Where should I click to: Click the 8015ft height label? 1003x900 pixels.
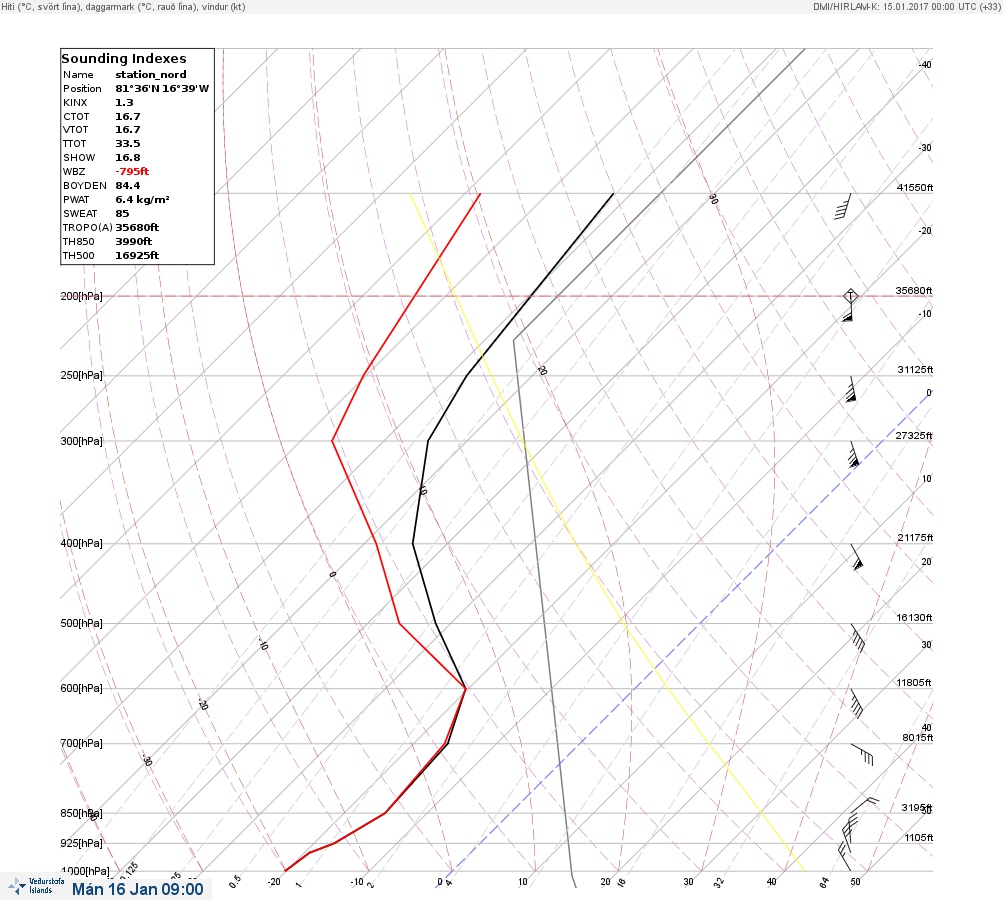pyautogui.click(x=917, y=738)
